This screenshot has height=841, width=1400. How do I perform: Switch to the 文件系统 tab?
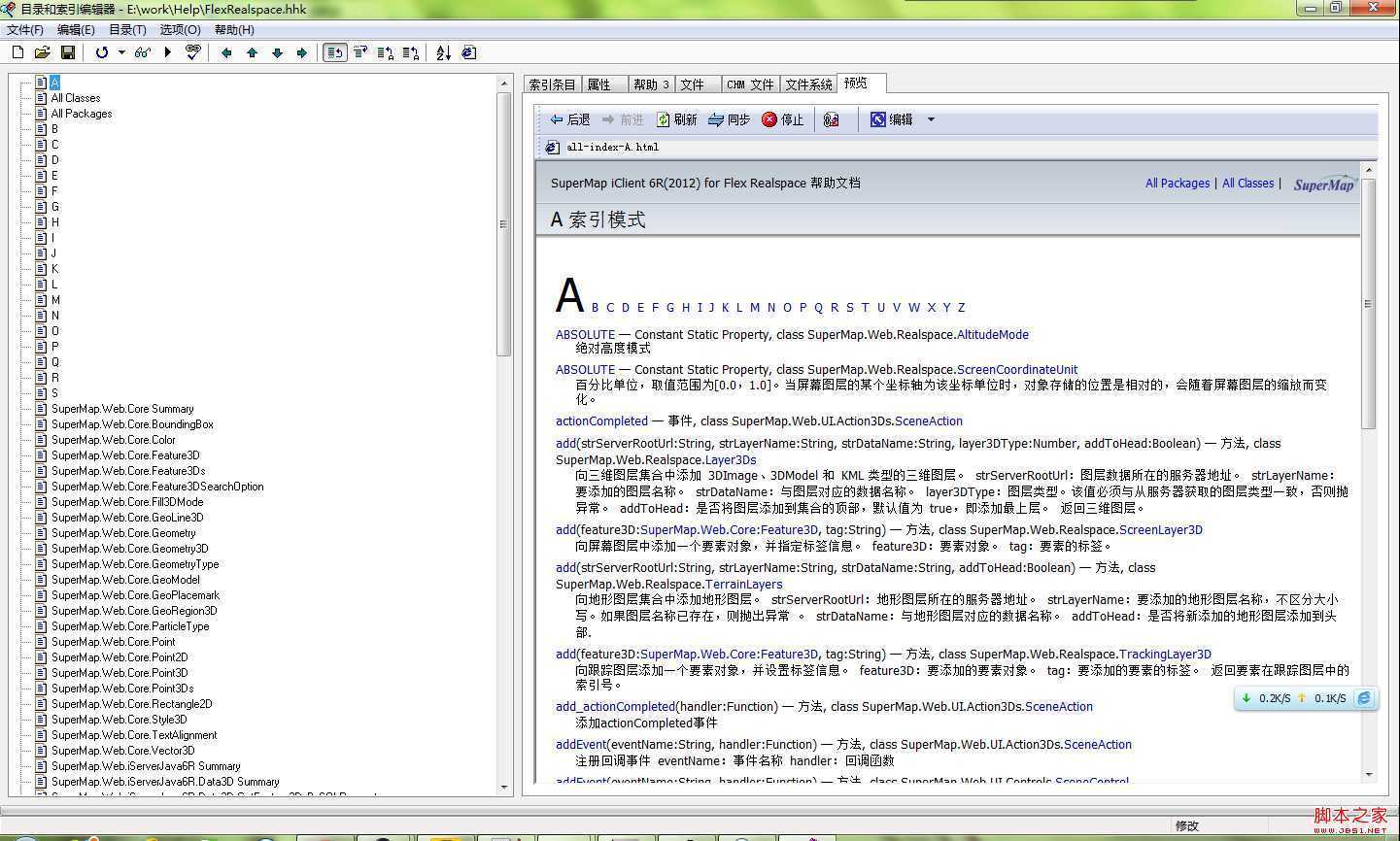point(808,84)
